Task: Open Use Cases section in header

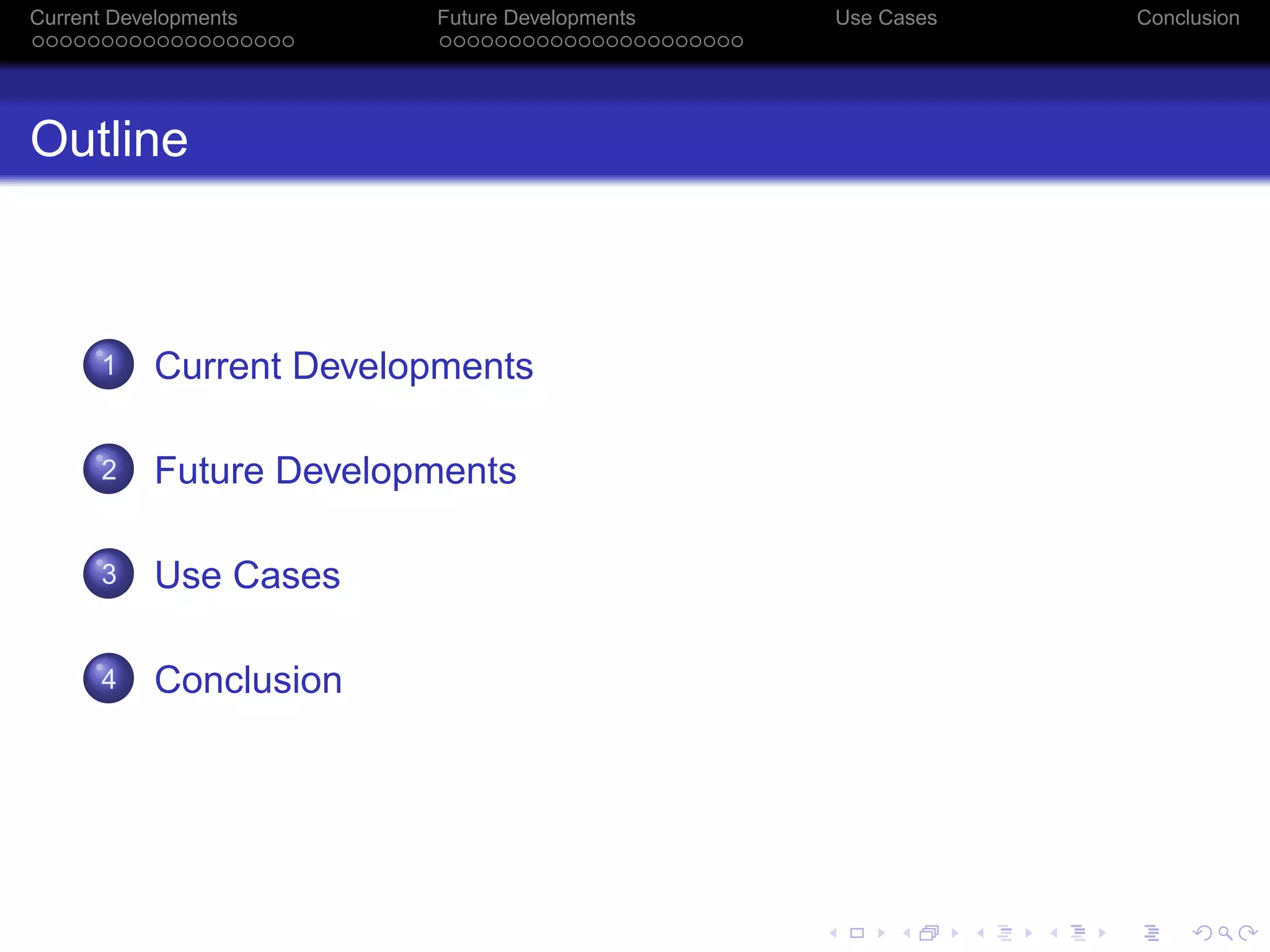Action: click(x=886, y=18)
